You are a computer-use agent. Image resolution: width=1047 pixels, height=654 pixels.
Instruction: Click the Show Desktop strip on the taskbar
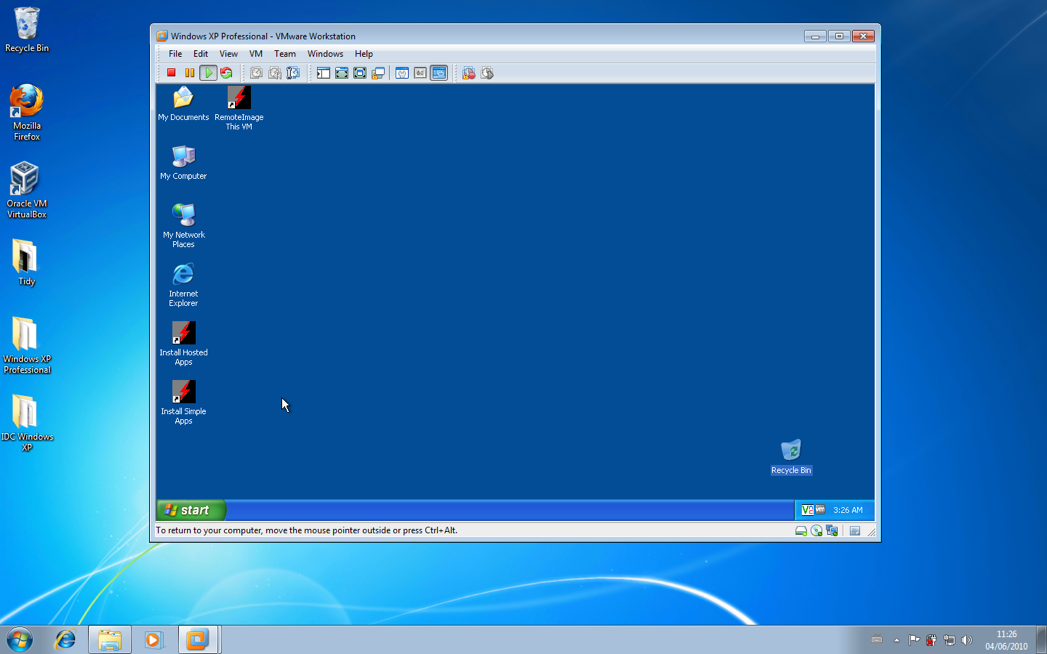(1042, 640)
